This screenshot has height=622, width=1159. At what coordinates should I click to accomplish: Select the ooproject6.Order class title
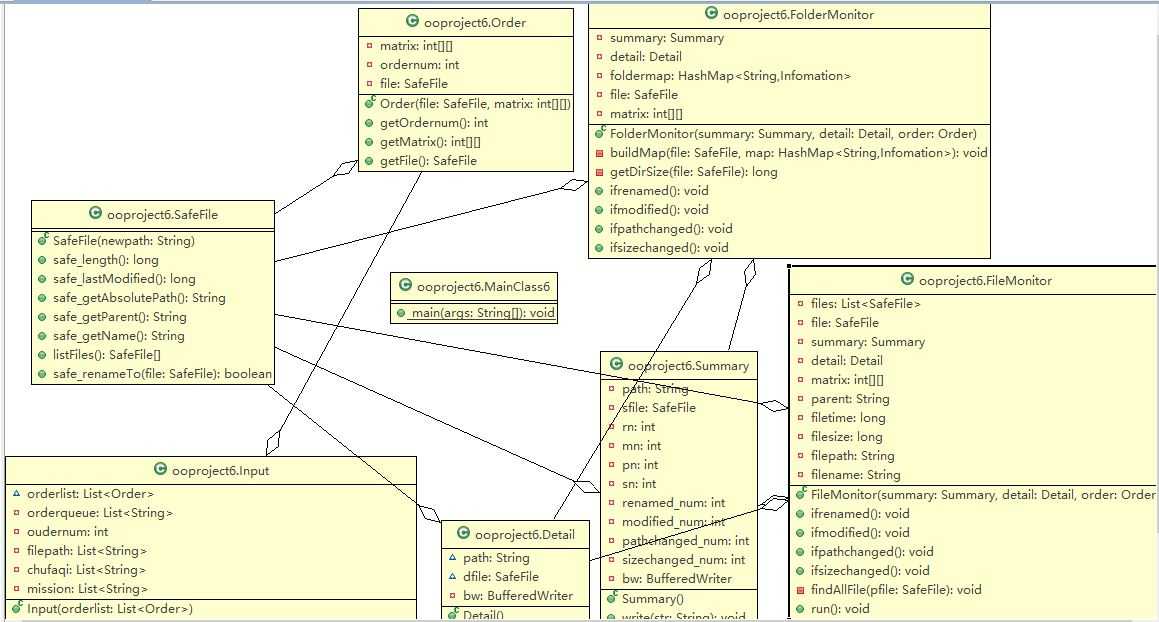(475, 23)
